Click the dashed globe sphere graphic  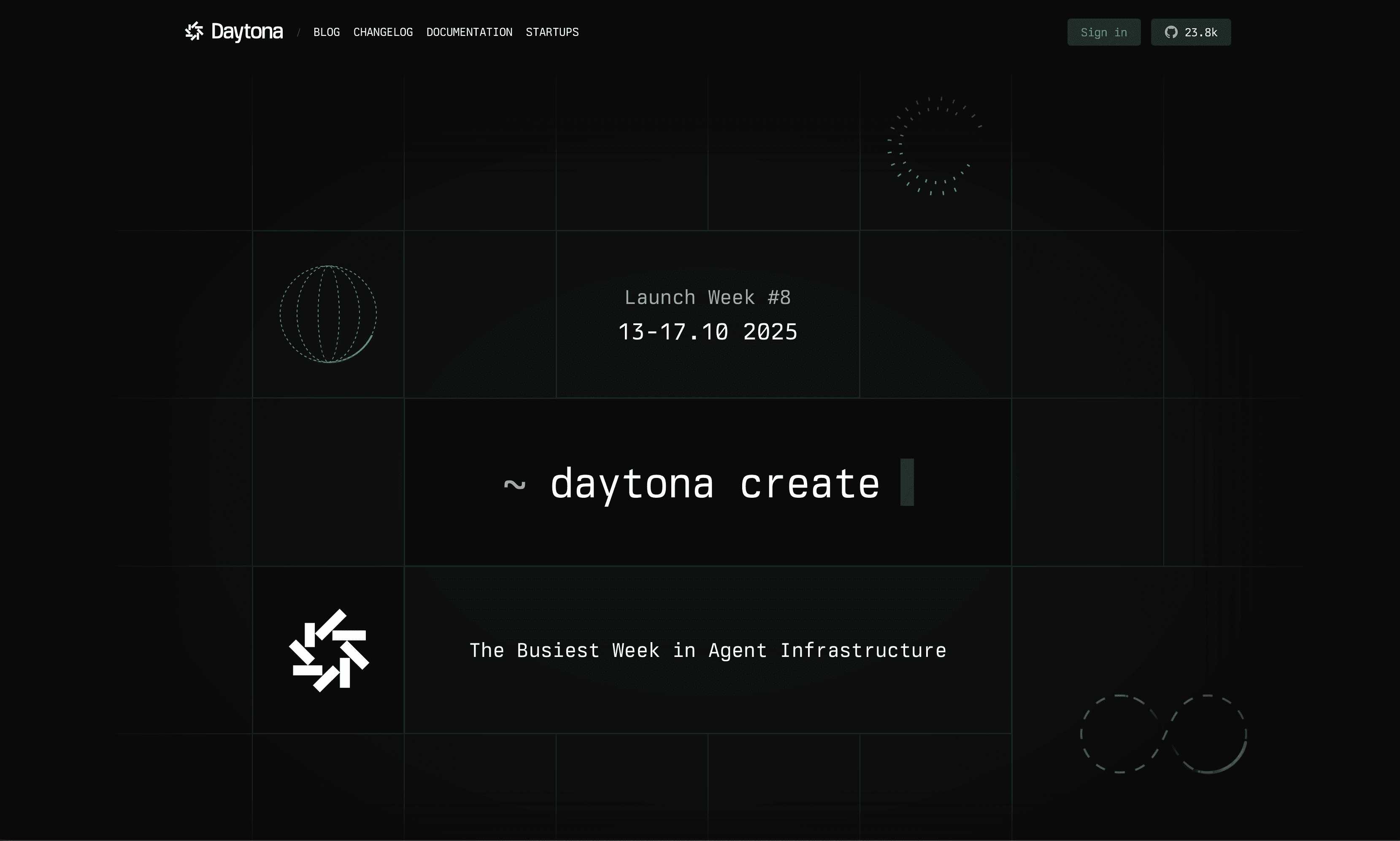click(328, 314)
